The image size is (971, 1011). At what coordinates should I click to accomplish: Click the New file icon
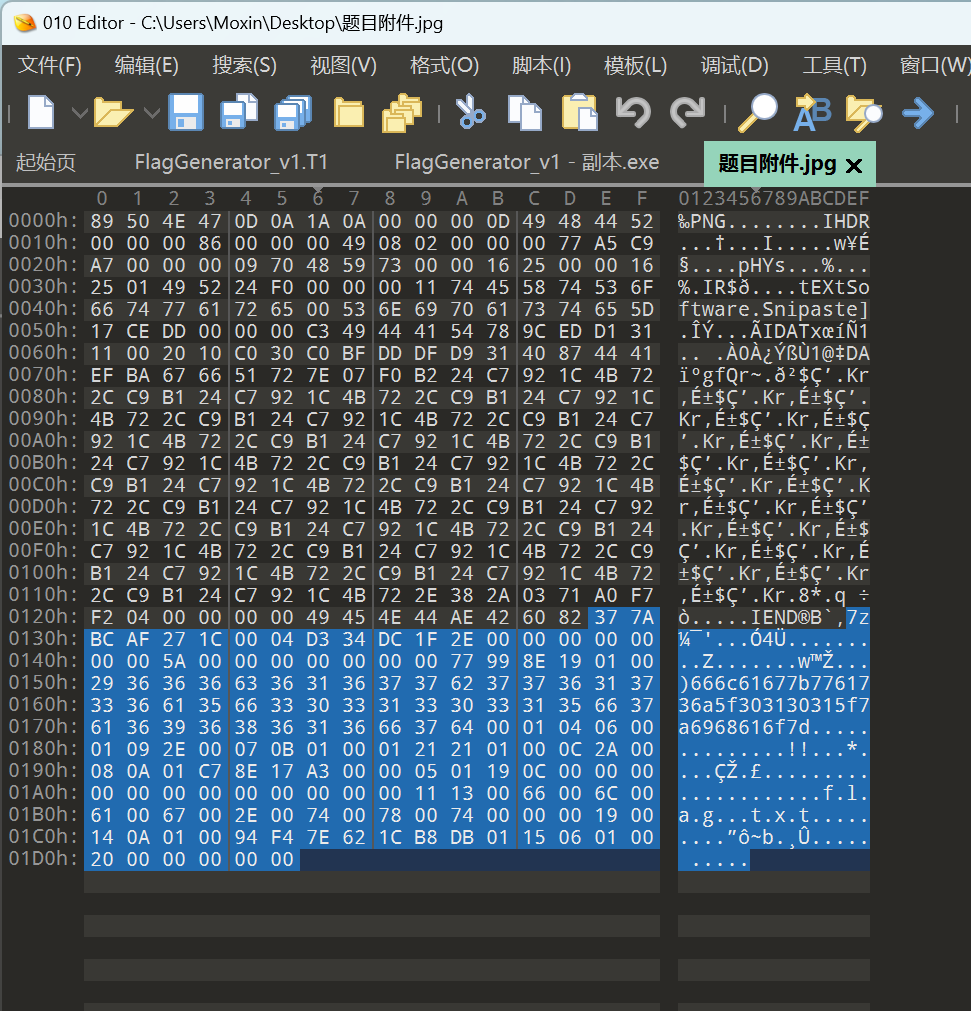click(41, 113)
